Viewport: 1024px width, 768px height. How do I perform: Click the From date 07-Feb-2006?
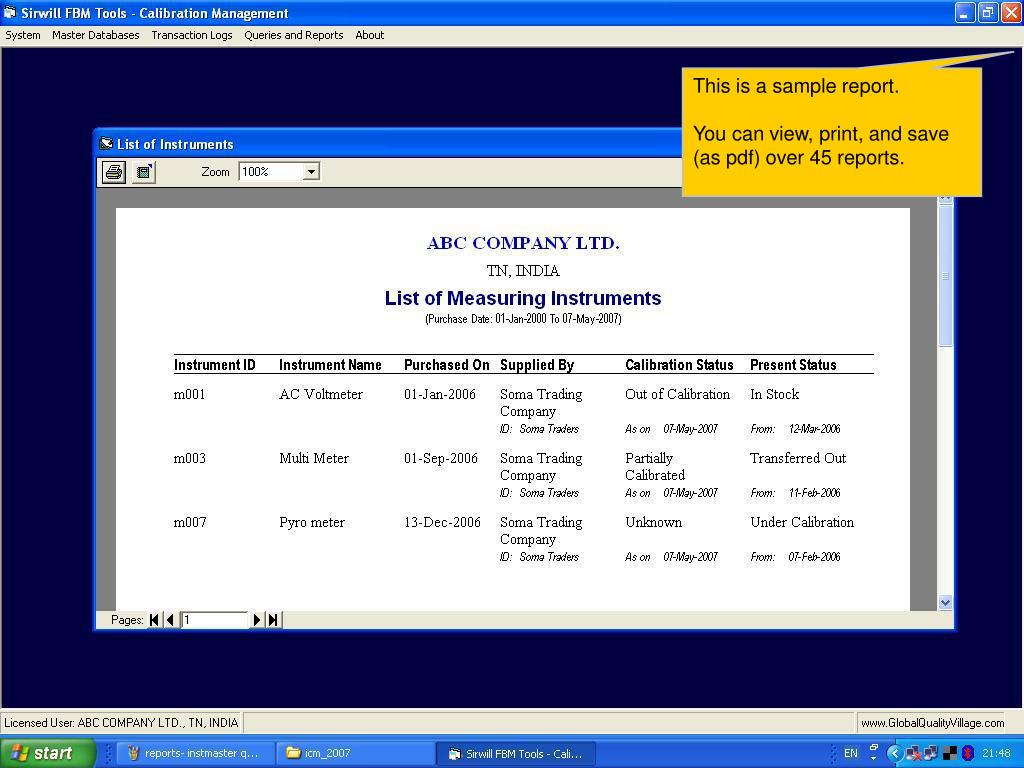(814, 557)
